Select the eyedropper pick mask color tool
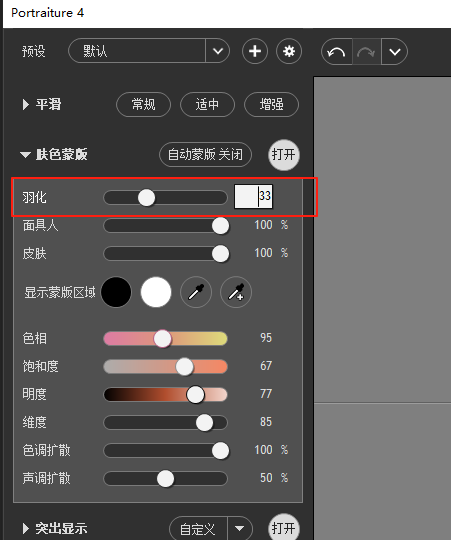Viewport: 451px width, 540px height. [x=196, y=292]
